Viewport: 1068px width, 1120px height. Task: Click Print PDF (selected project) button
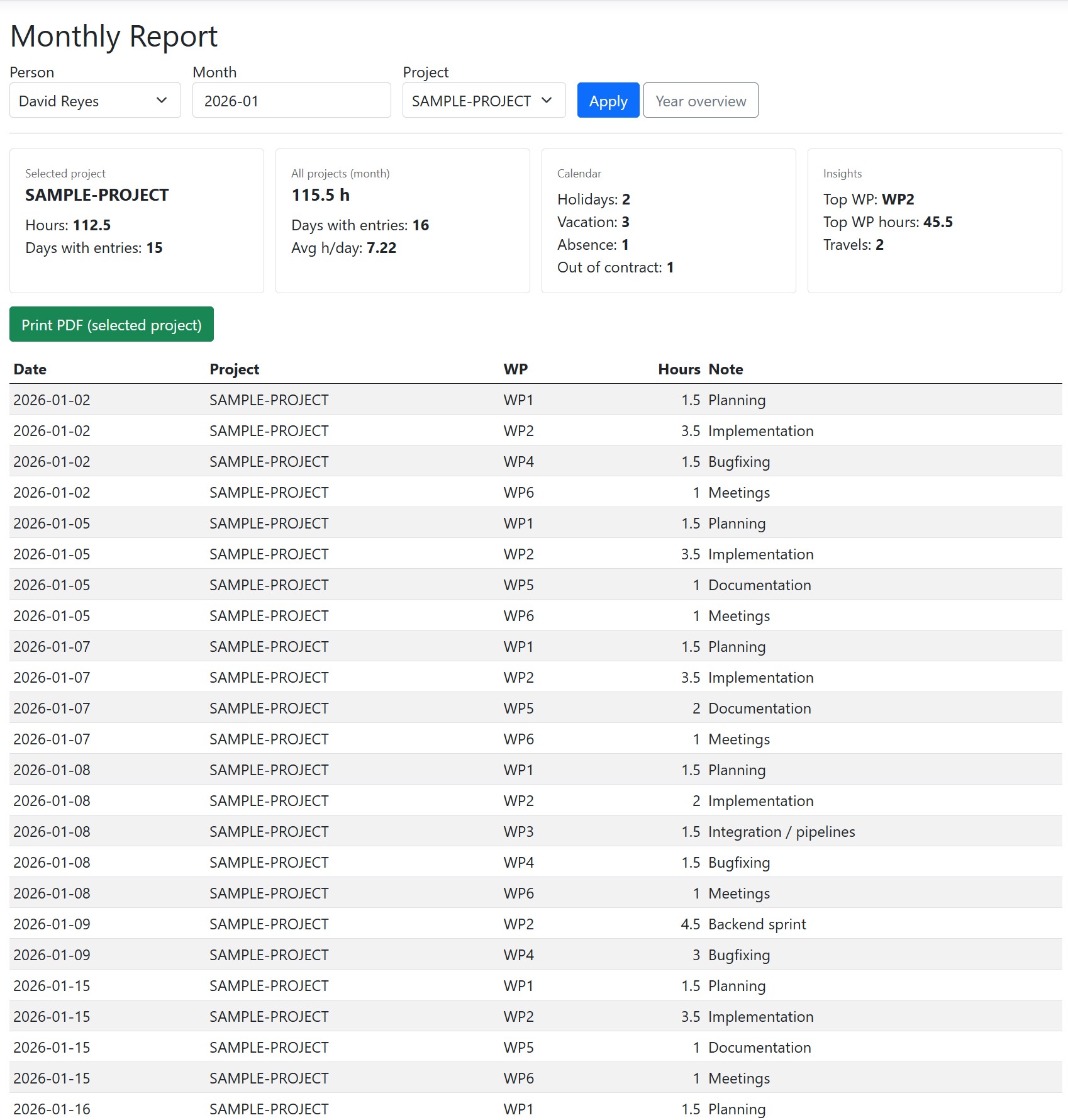tap(111, 325)
